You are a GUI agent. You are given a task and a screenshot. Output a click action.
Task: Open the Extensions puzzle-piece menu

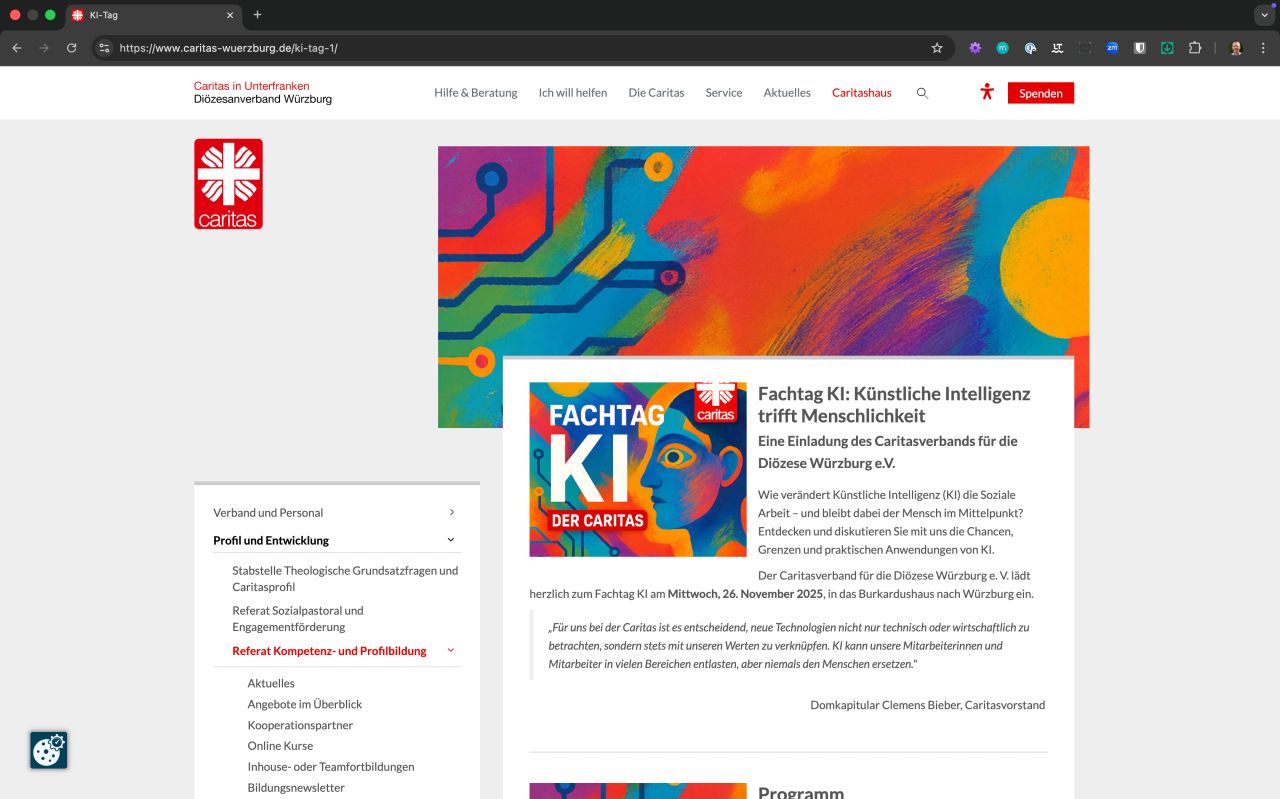(x=1194, y=48)
